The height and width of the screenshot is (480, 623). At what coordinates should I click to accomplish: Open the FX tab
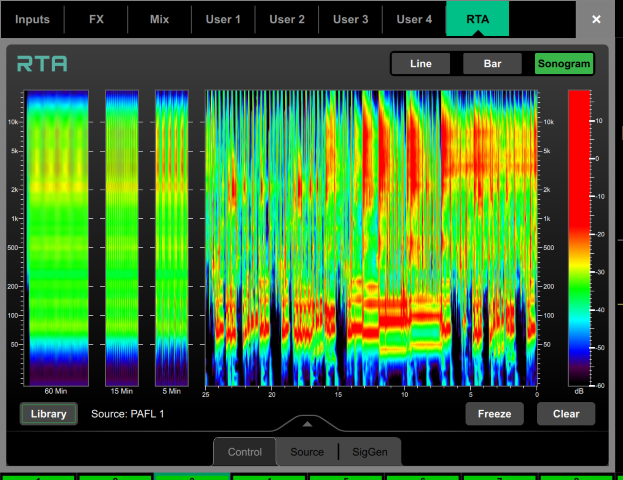pos(96,19)
